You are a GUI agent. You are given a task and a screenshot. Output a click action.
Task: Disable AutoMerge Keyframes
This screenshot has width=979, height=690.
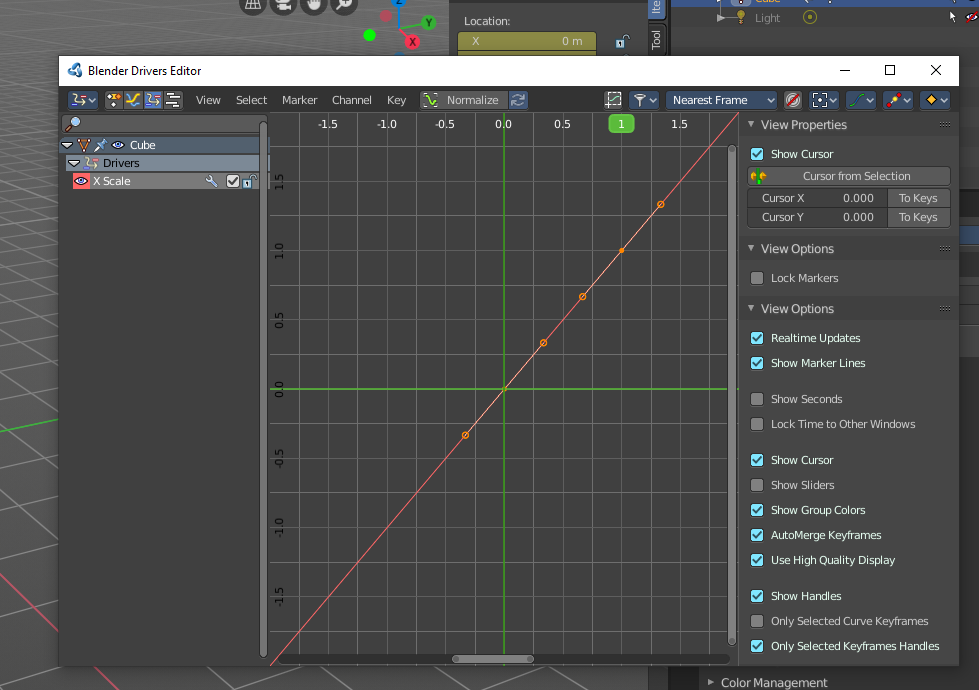tap(757, 535)
